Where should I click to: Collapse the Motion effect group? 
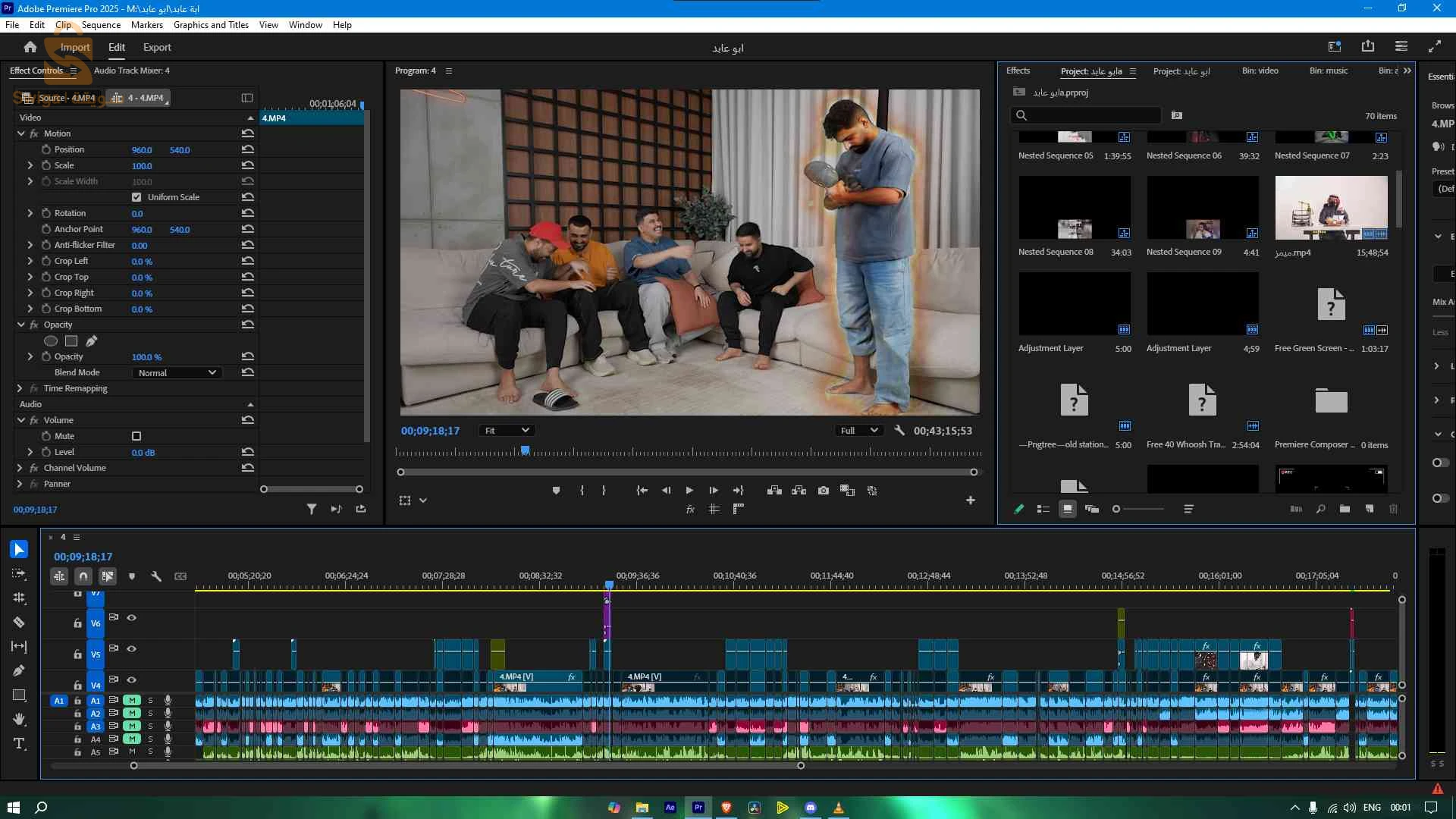pos(21,133)
